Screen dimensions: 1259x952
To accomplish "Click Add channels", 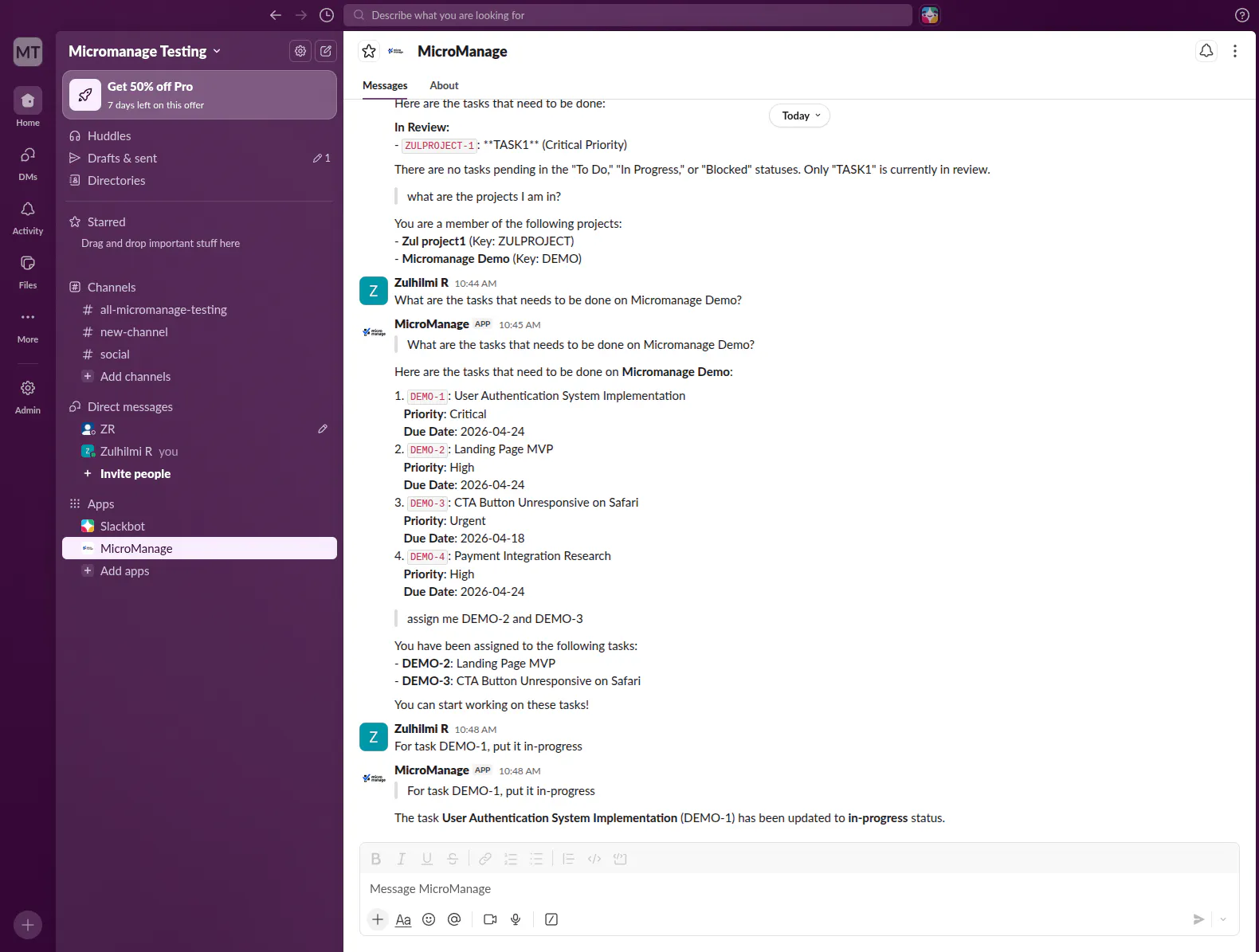I will click(x=199, y=376).
